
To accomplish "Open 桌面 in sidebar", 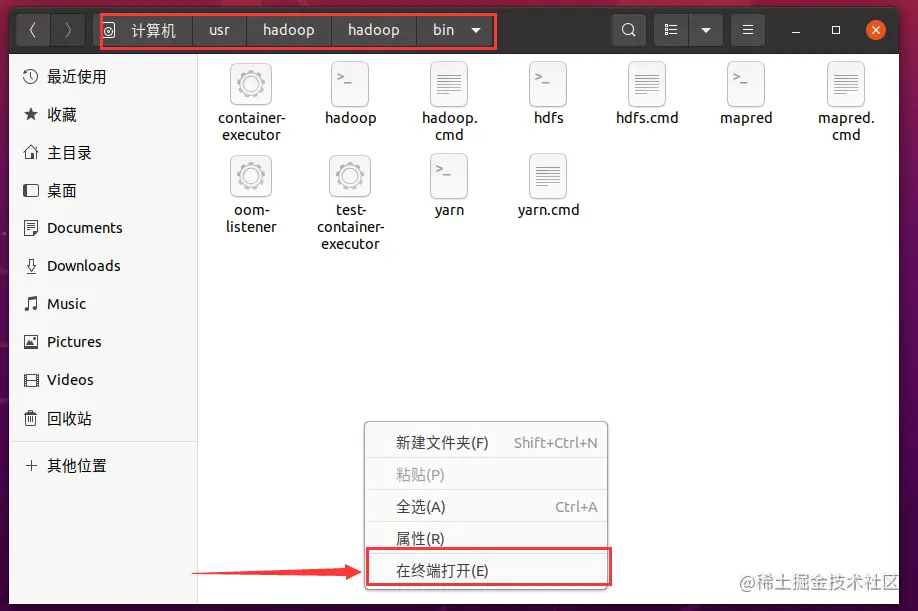I will click(103, 191).
